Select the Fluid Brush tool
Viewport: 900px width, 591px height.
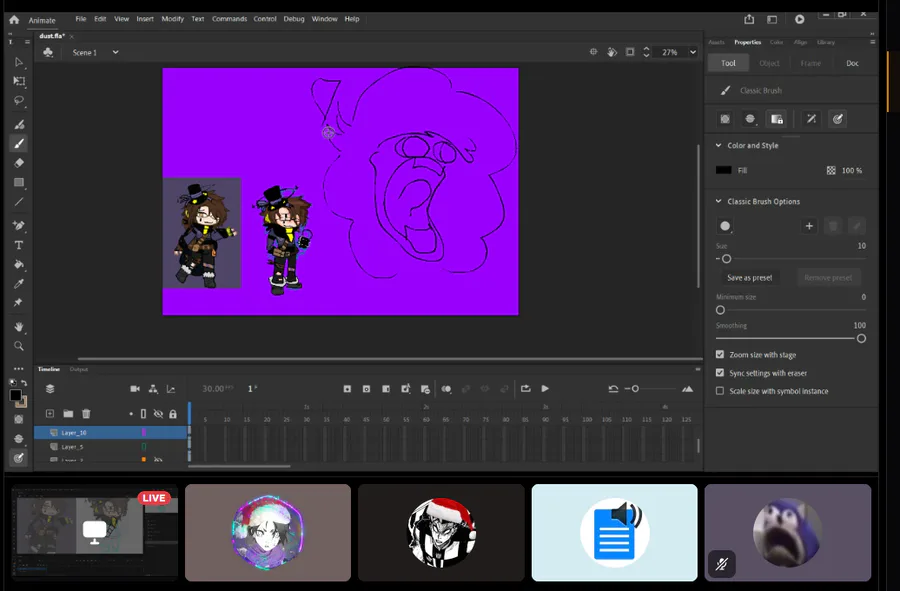click(18, 124)
